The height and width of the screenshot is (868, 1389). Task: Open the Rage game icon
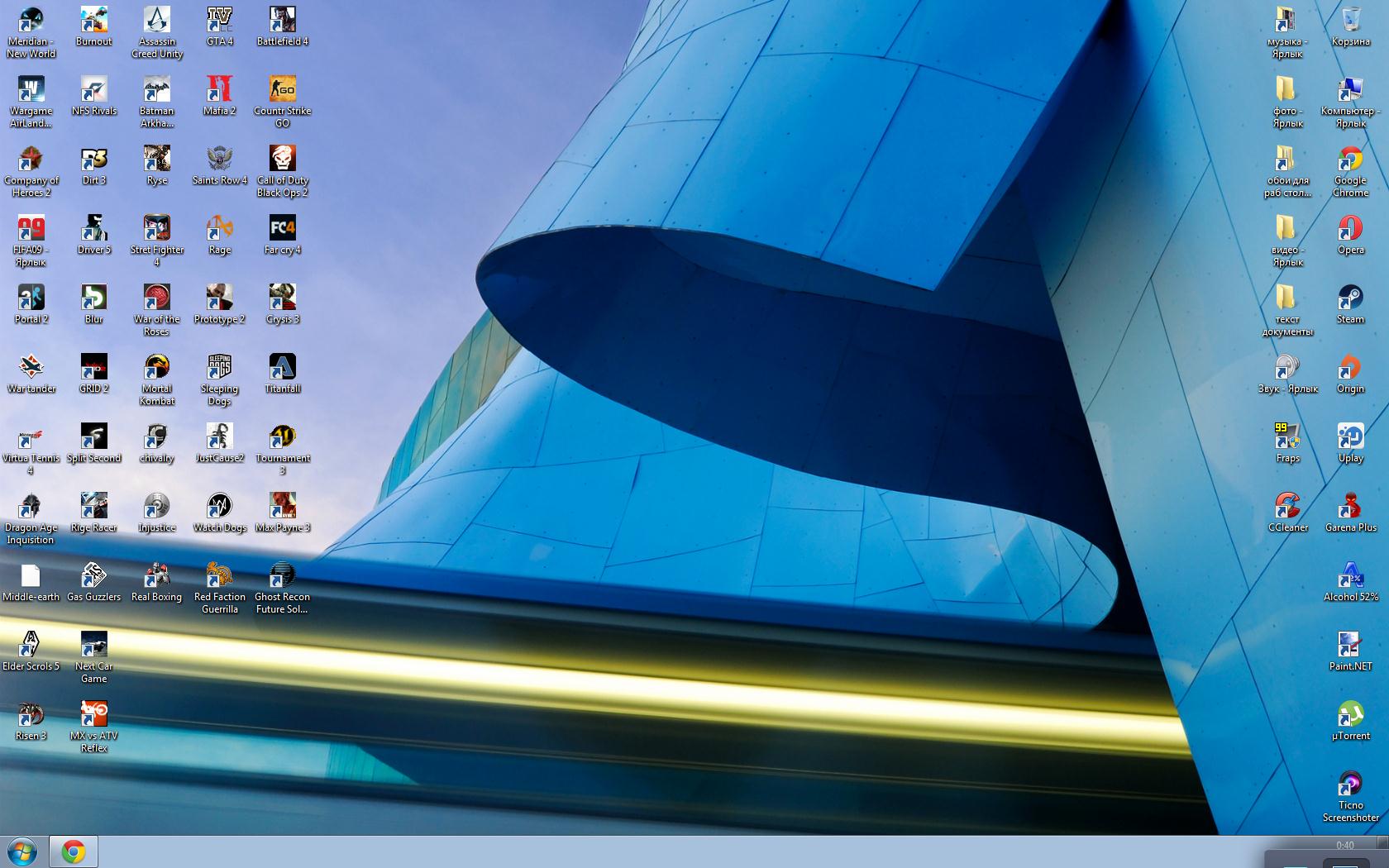(220, 235)
